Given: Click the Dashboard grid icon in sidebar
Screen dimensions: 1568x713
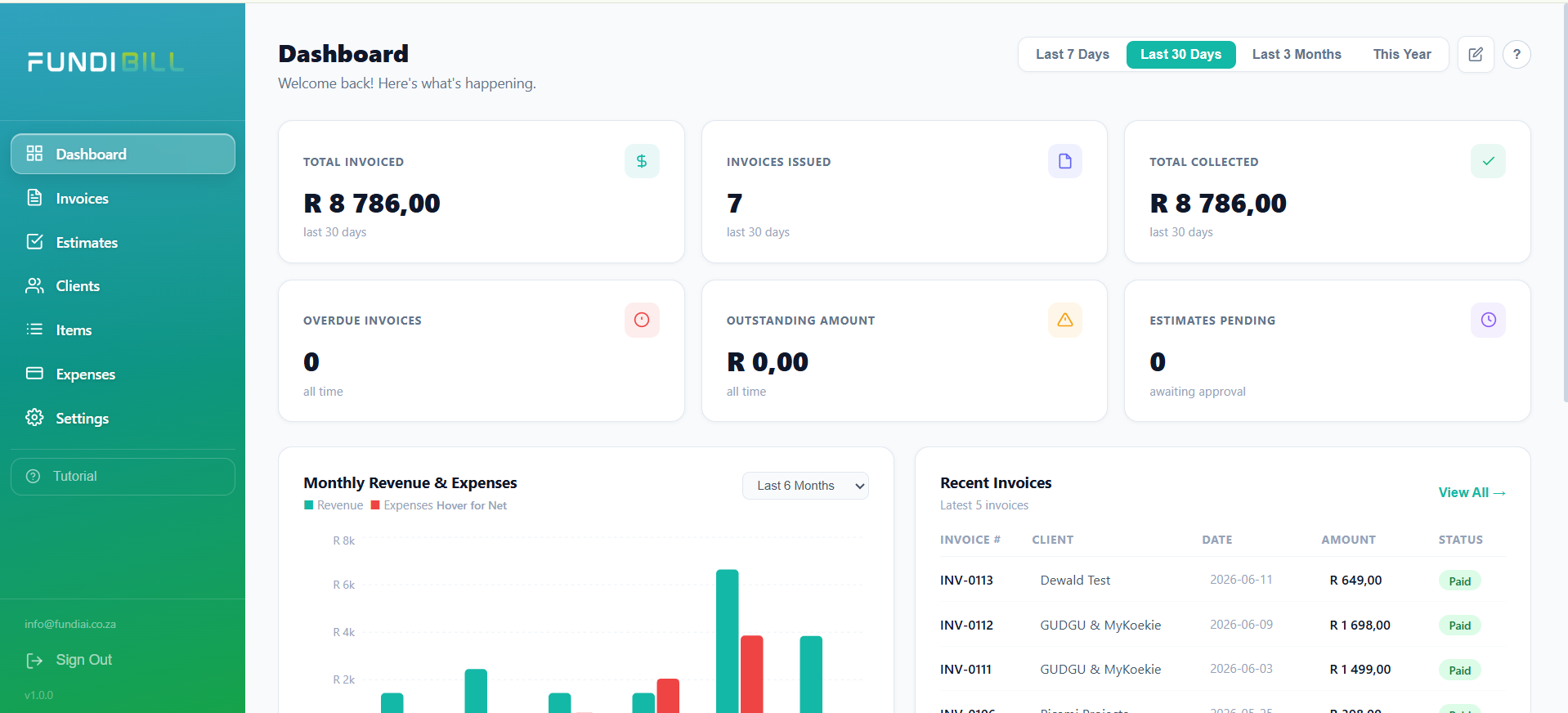Looking at the screenshot, I should (34, 153).
